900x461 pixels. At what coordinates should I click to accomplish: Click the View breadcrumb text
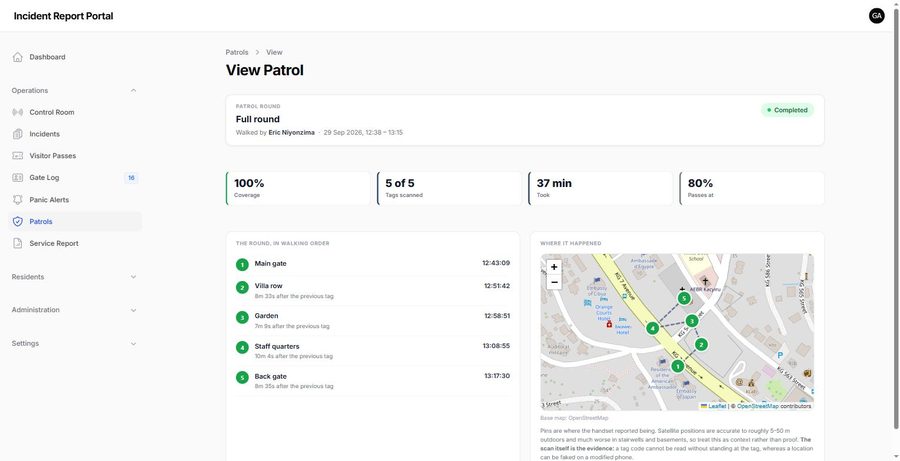274,52
